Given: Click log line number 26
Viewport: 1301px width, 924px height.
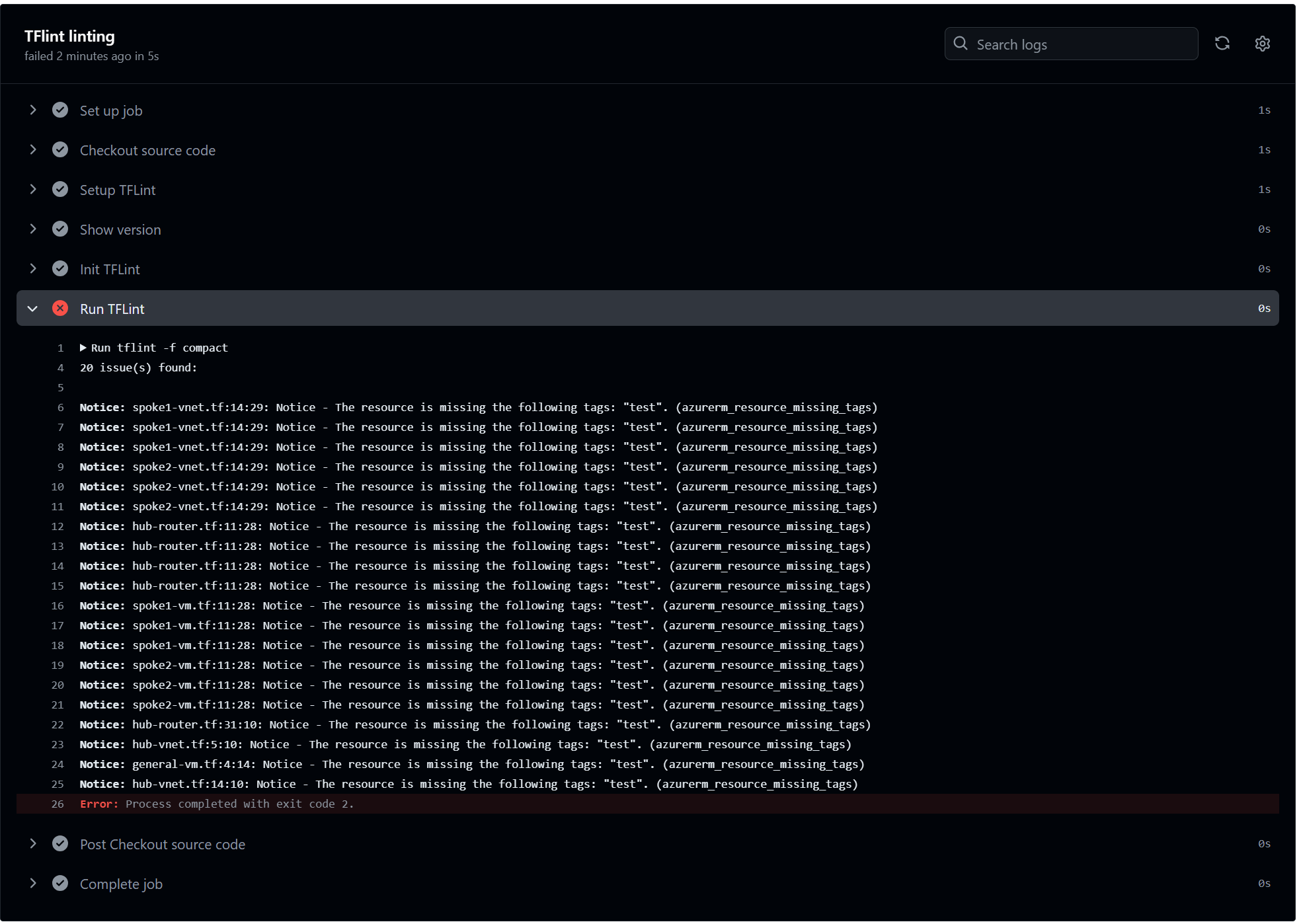Looking at the screenshot, I should [58, 804].
